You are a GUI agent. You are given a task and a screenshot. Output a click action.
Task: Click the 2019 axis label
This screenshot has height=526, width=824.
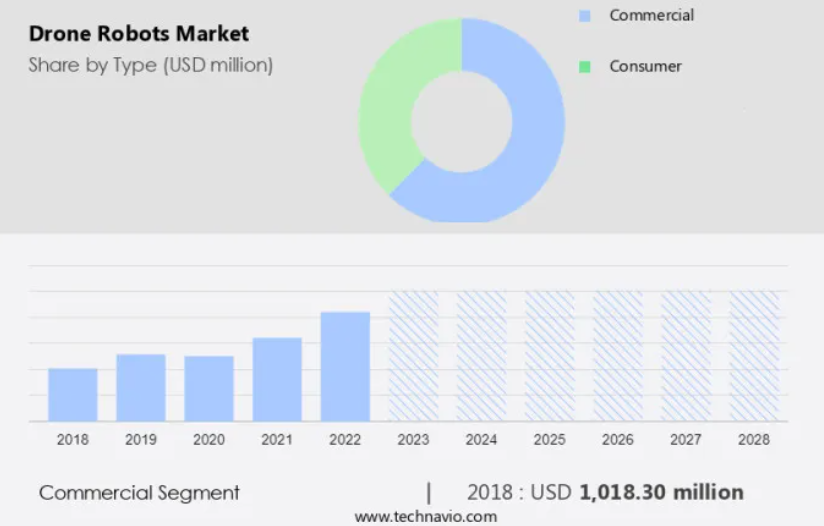click(x=141, y=439)
